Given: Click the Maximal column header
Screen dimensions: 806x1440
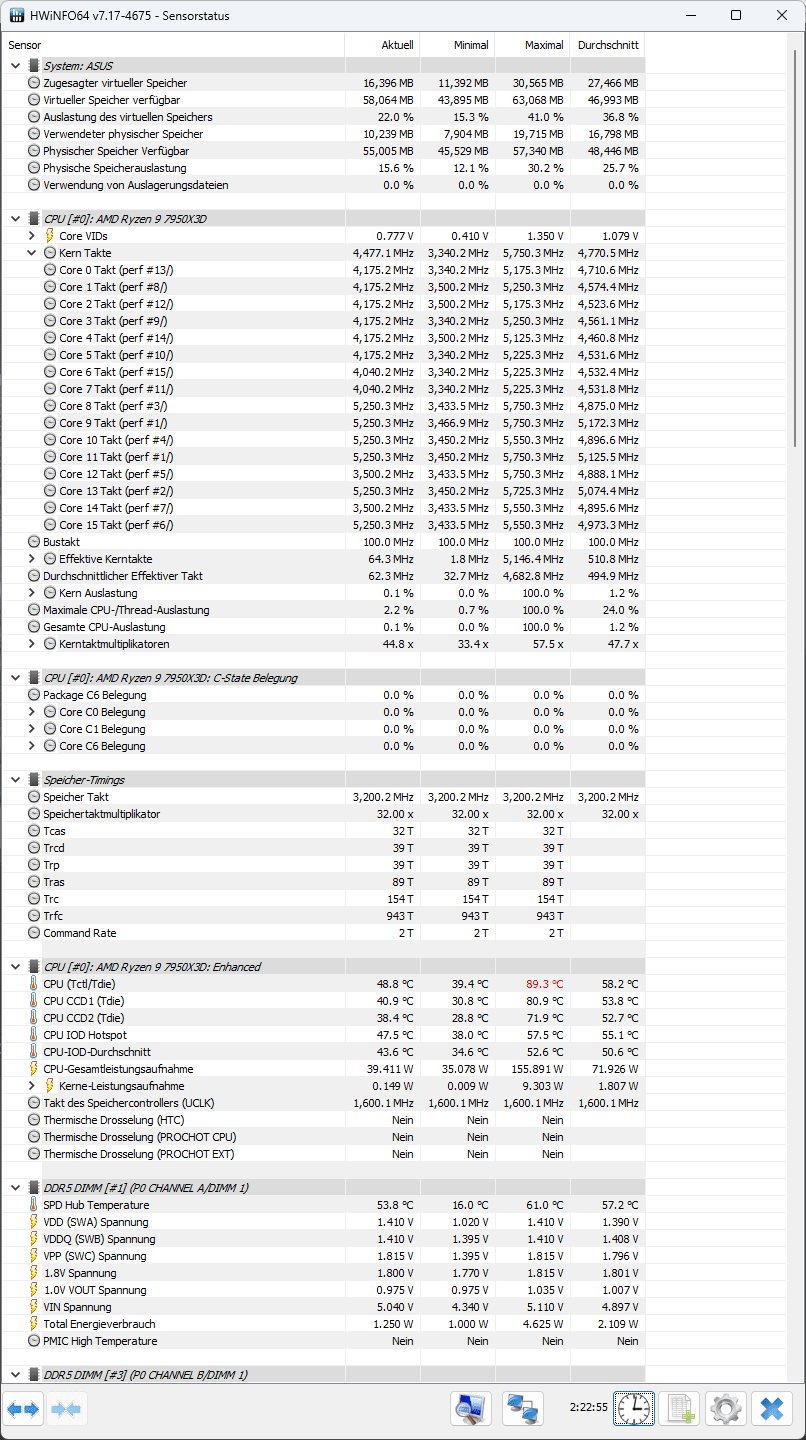Looking at the screenshot, I should [532, 45].
